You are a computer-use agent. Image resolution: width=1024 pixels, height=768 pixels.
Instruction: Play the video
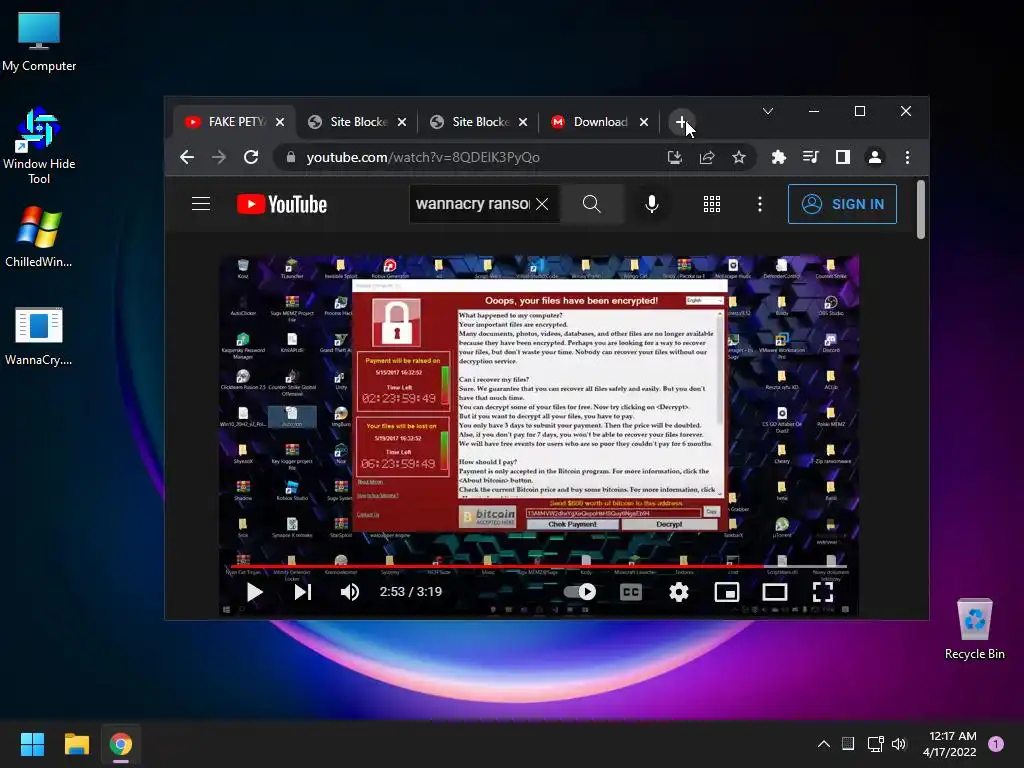coord(254,592)
